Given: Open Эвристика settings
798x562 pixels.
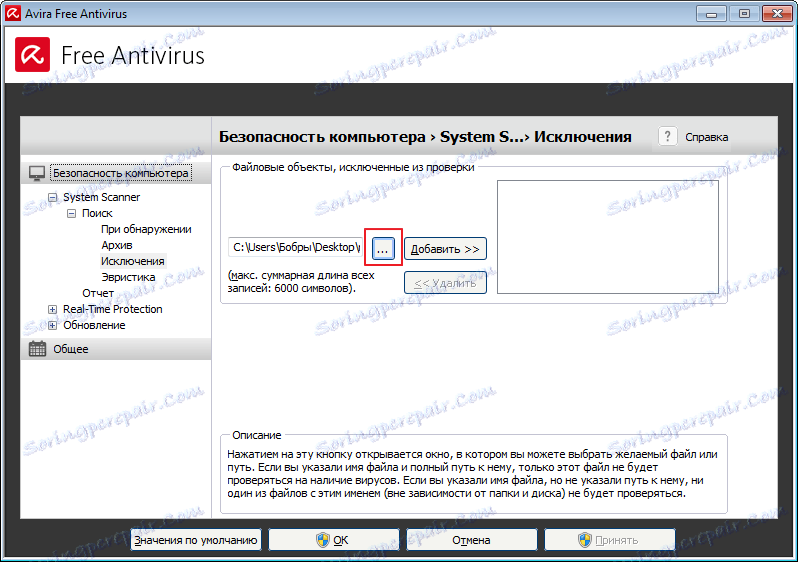Looking at the screenshot, I should coord(128,277).
